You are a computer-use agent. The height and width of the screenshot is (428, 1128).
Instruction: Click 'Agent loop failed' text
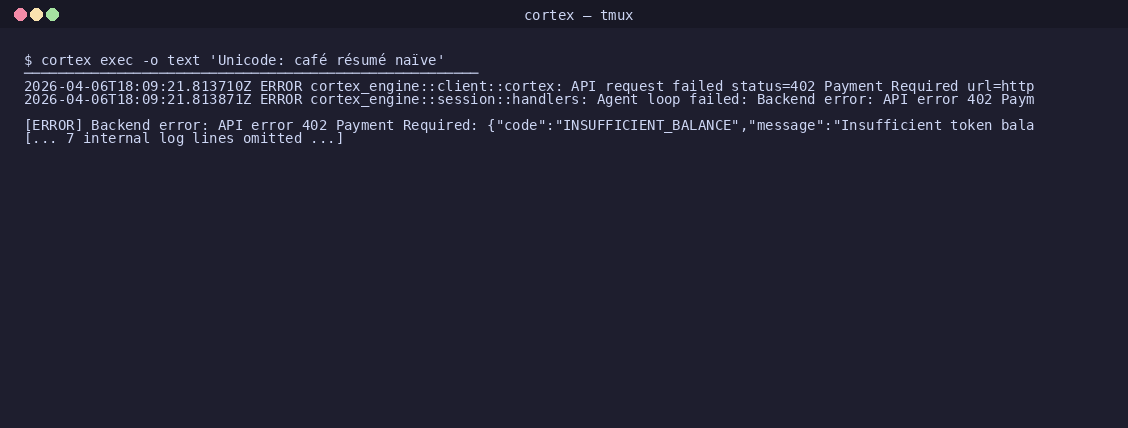[668, 99]
